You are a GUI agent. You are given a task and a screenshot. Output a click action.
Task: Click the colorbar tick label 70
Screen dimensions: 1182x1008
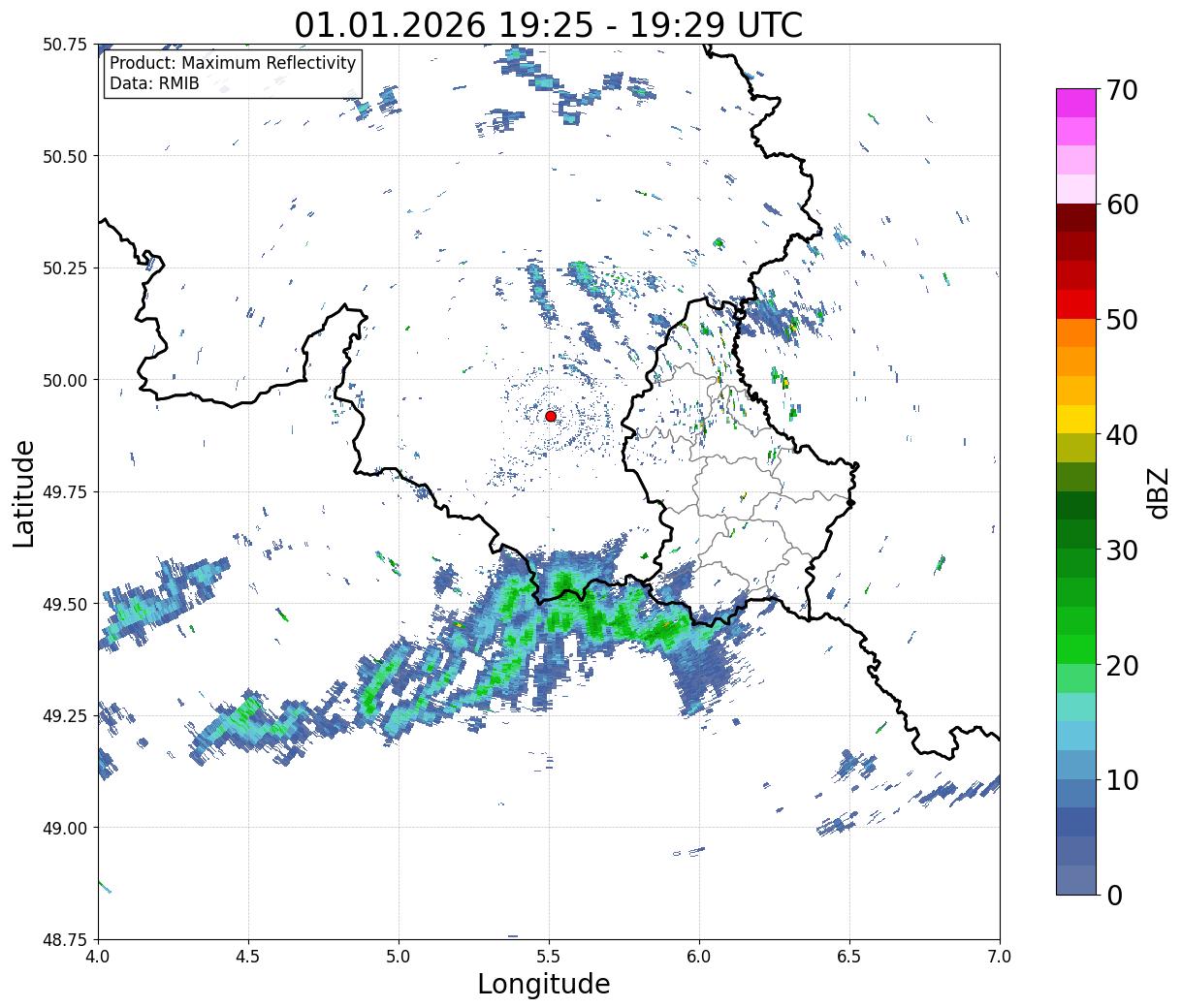(x=1122, y=90)
